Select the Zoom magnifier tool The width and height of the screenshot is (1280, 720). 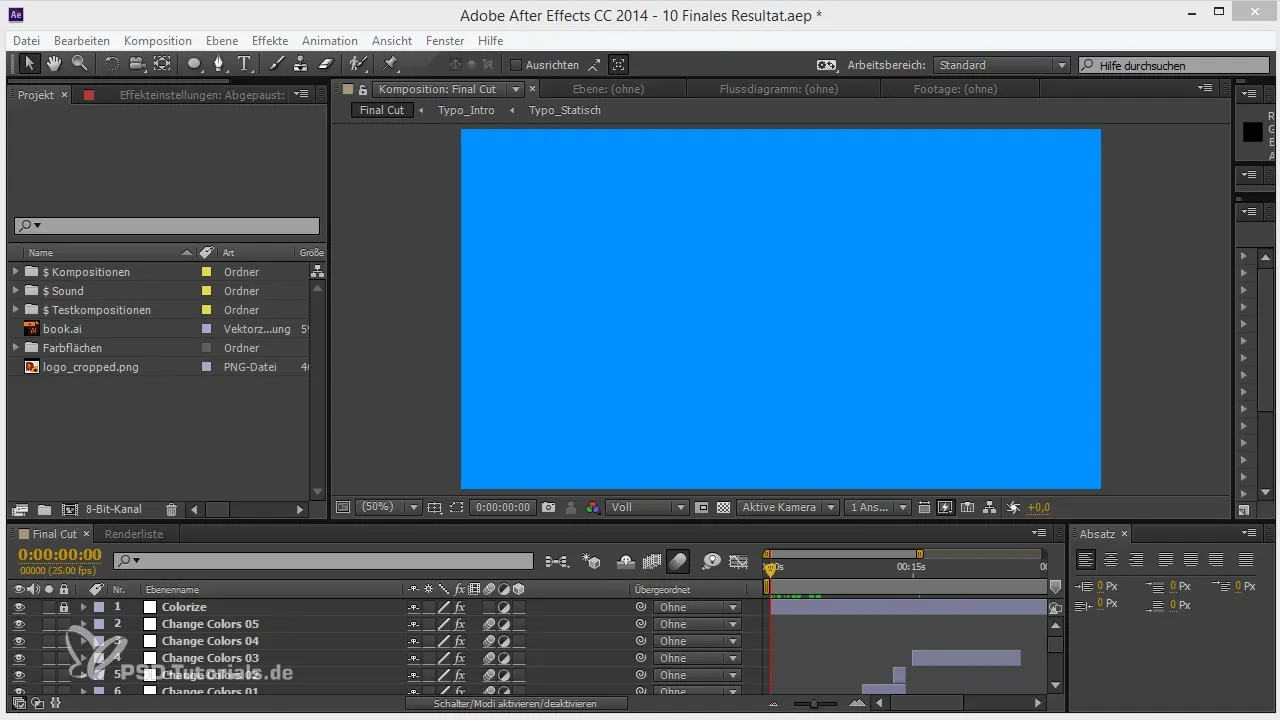tap(79, 64)
